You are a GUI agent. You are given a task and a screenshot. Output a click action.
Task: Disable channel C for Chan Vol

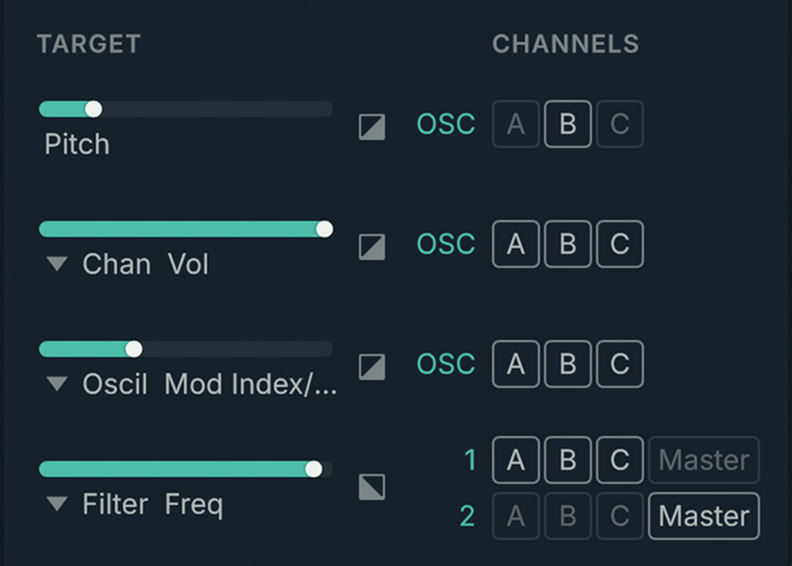pyautogui.click(x=620, y=244)
